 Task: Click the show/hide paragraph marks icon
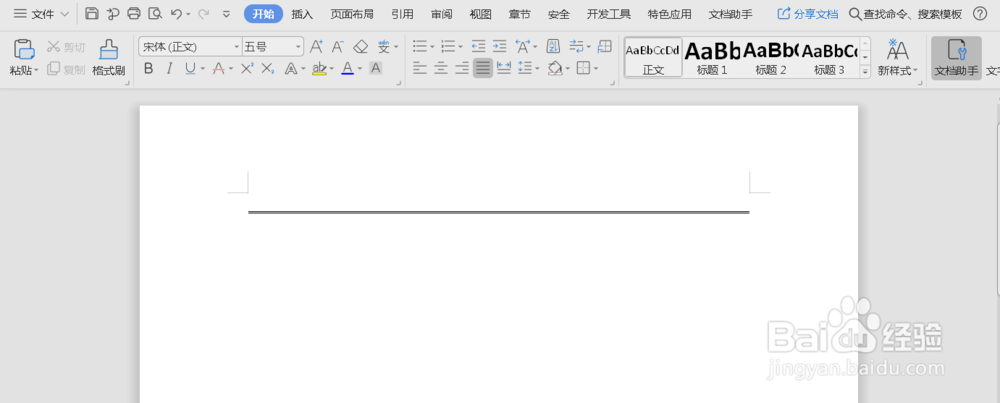[577, 47]
